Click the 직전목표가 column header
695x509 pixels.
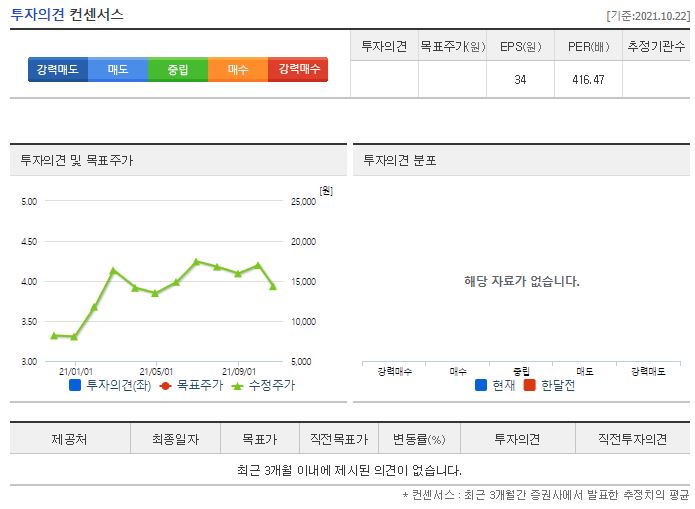(x=339, y=439)
